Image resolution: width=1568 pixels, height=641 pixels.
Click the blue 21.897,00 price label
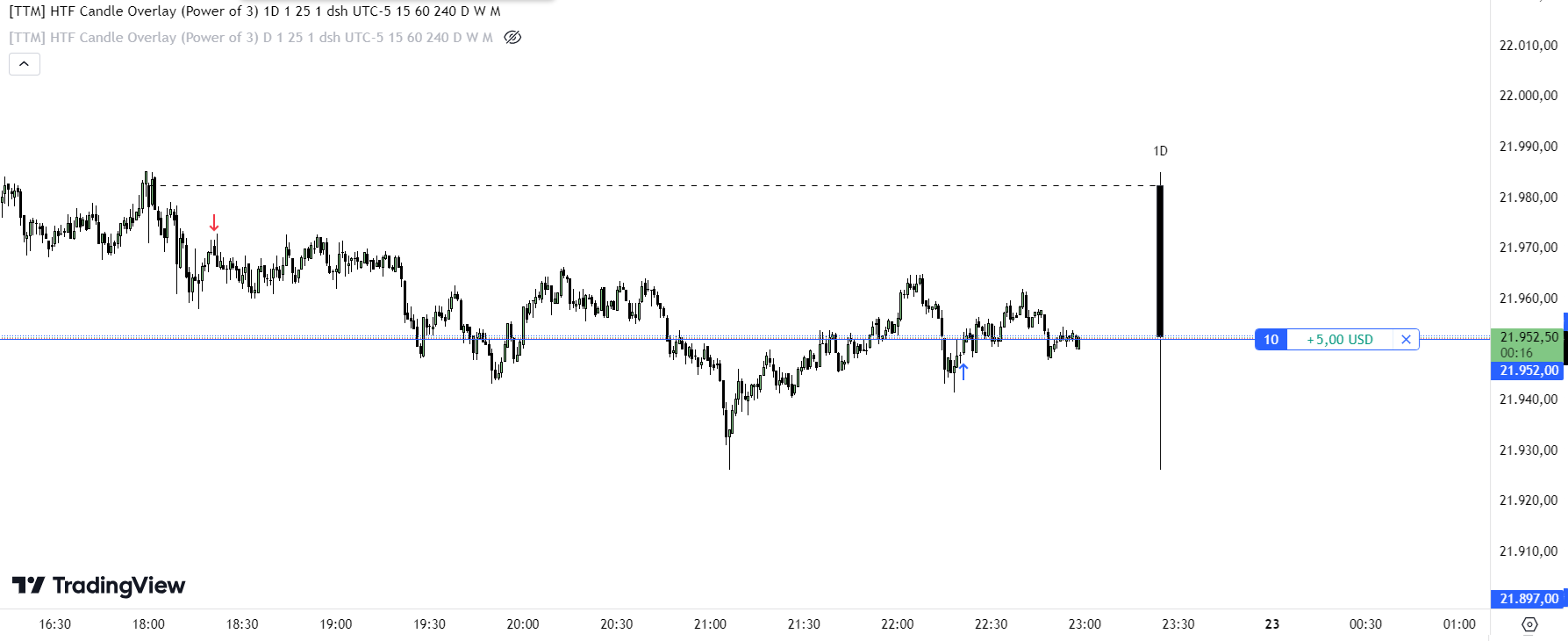(x=1528, y=599)
